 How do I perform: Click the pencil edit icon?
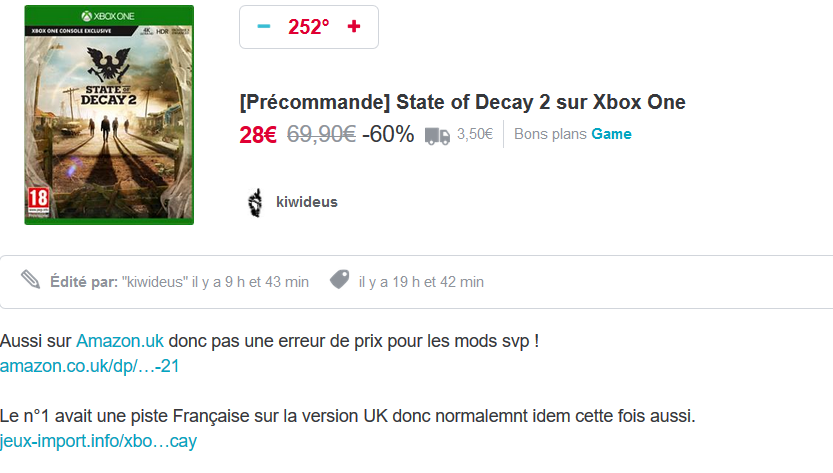point(30,280)
